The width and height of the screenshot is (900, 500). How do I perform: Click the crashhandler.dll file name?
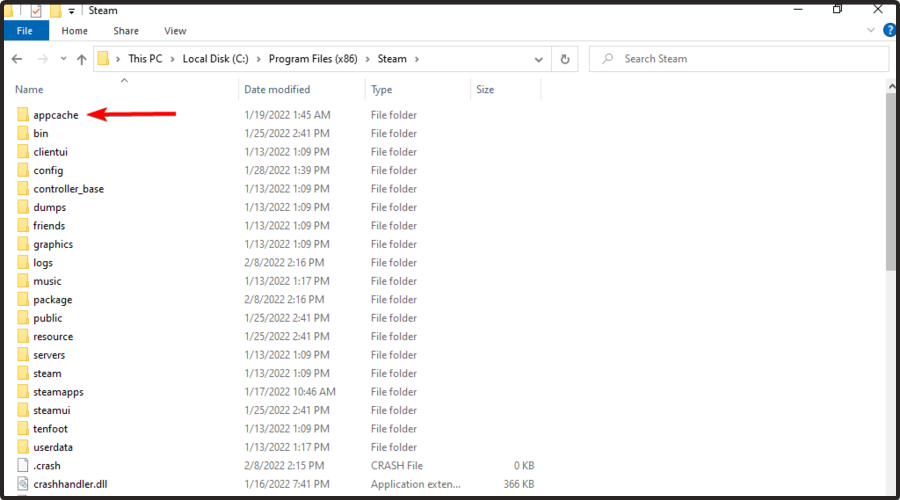tap(70, 484)
